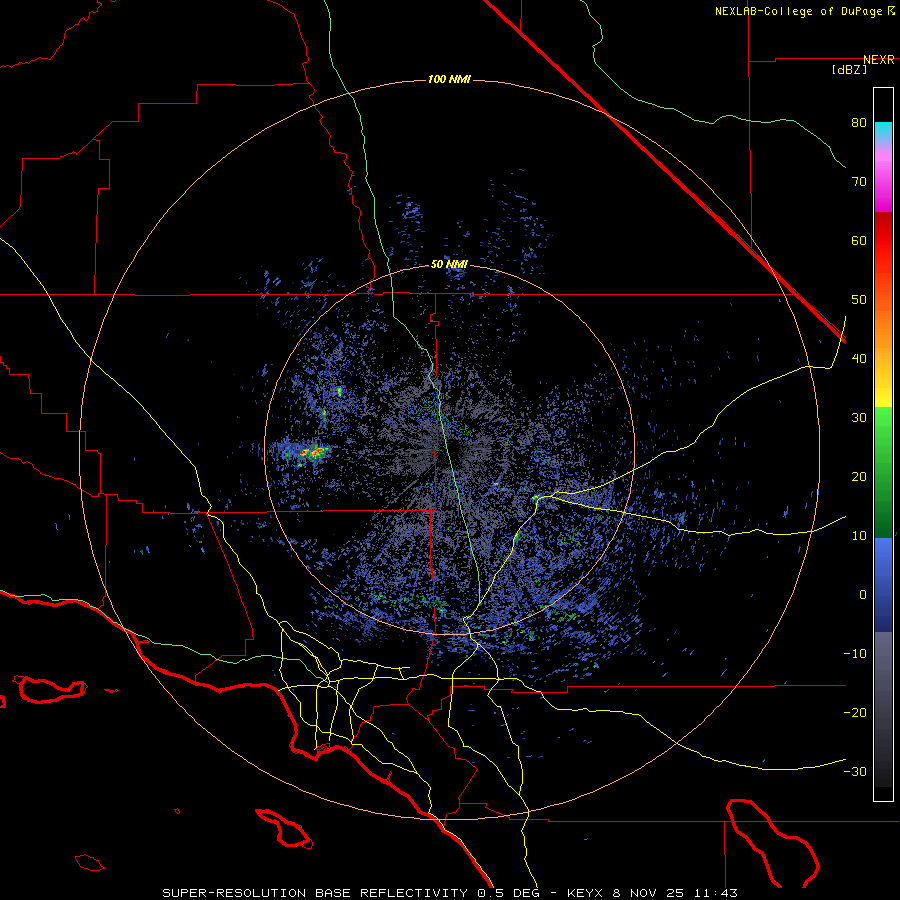This screenshot has width=900, height=900.
Task: Click the 0 dBZ scale value
Action: (863, 595)
